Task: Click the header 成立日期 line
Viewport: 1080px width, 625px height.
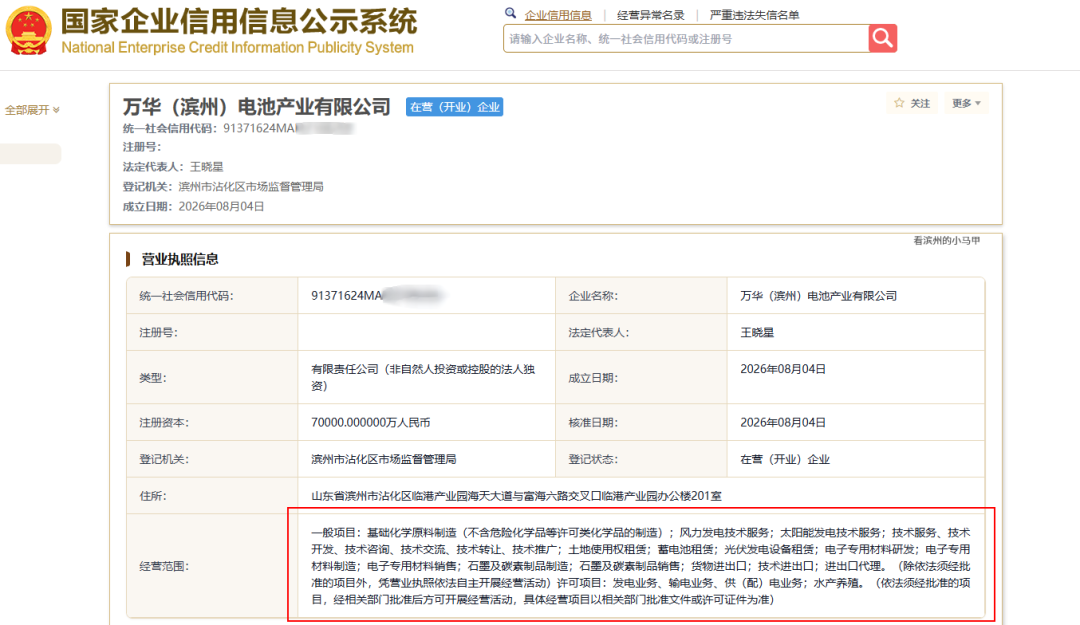Action: tap(194, 207)
